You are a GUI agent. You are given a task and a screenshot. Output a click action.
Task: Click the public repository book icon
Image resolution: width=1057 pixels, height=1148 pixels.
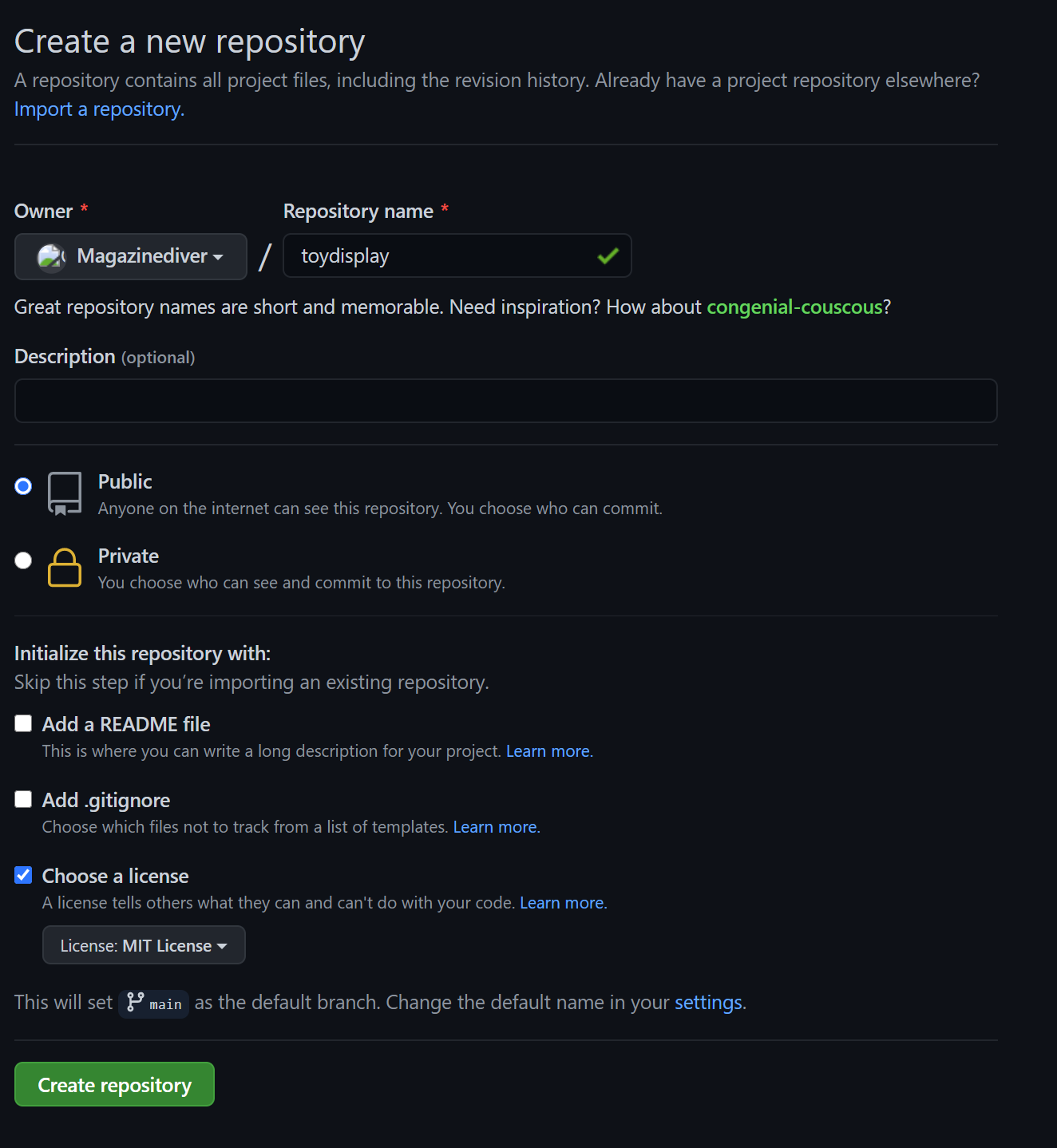pyautogui.click(x=65, y=493)
